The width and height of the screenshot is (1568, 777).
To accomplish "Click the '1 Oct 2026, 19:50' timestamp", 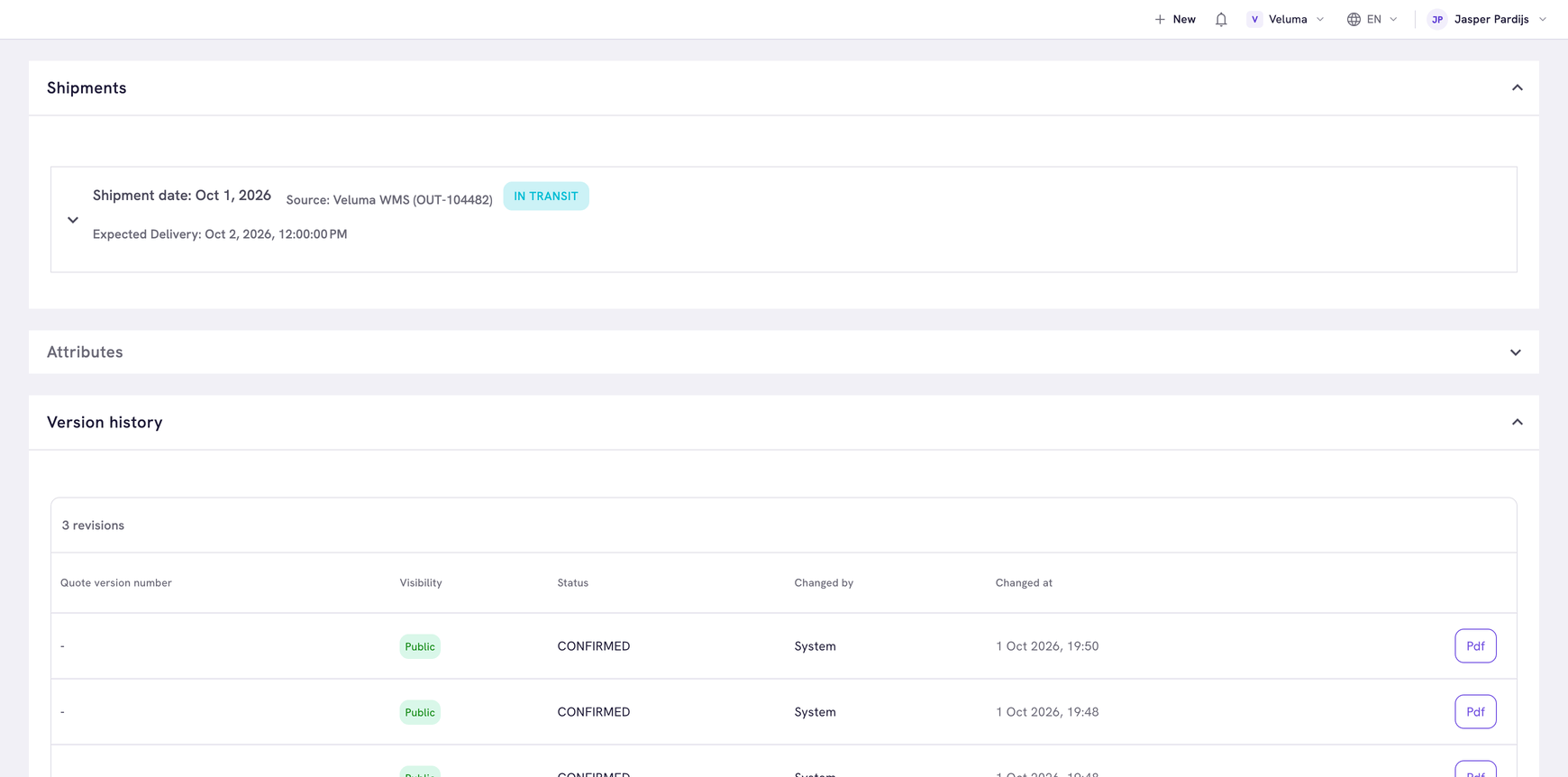I will (1047, 646).
